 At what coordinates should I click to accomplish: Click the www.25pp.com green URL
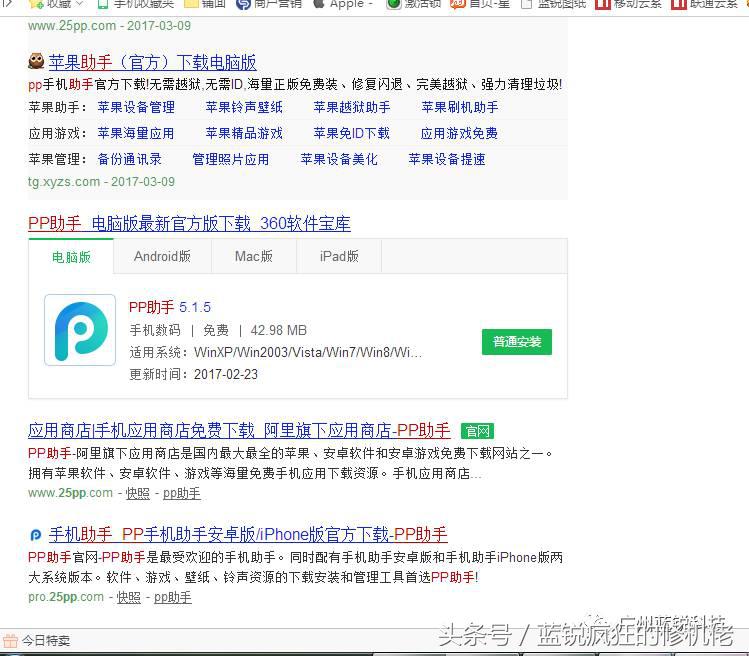[71, 493]
